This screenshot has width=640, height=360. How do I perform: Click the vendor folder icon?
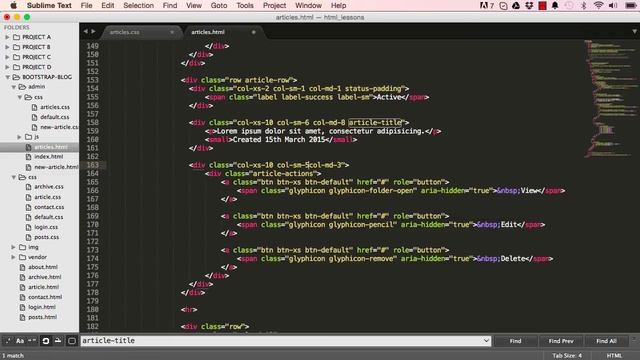point(22,257)
